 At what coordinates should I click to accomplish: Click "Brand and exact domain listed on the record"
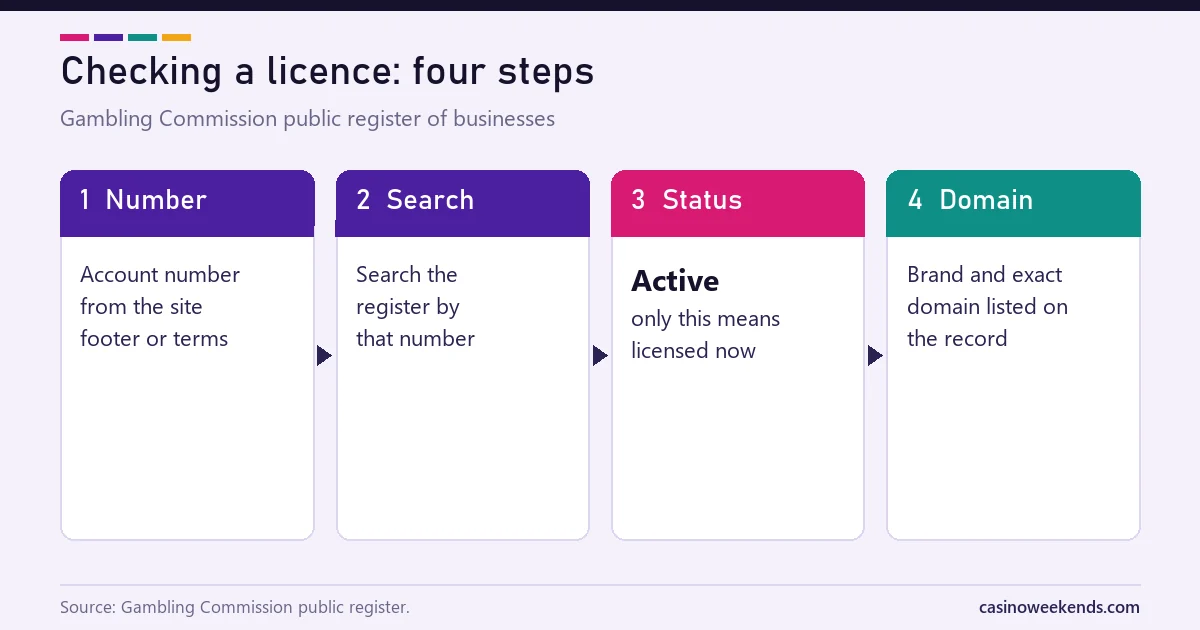(987, 307)
